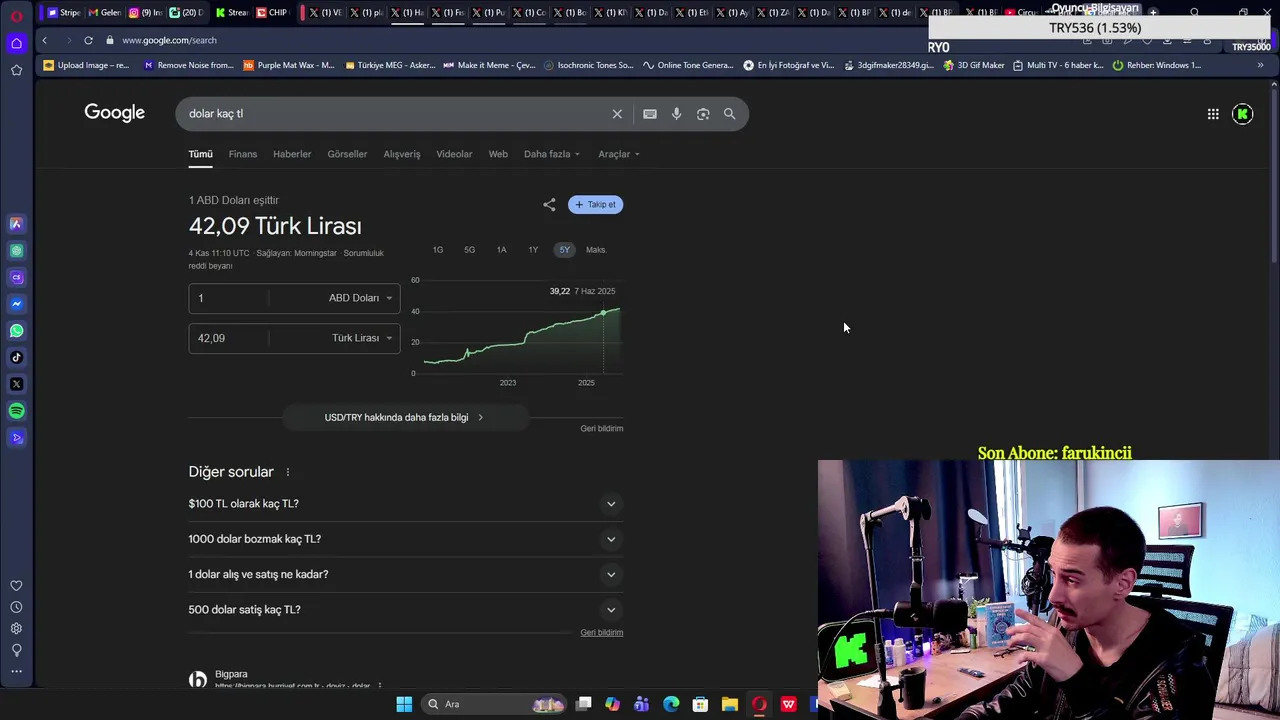This screenshot has width=1280, height=720.
Task: Switch to the Alışveriş search tab
Action: coord(402,154)
